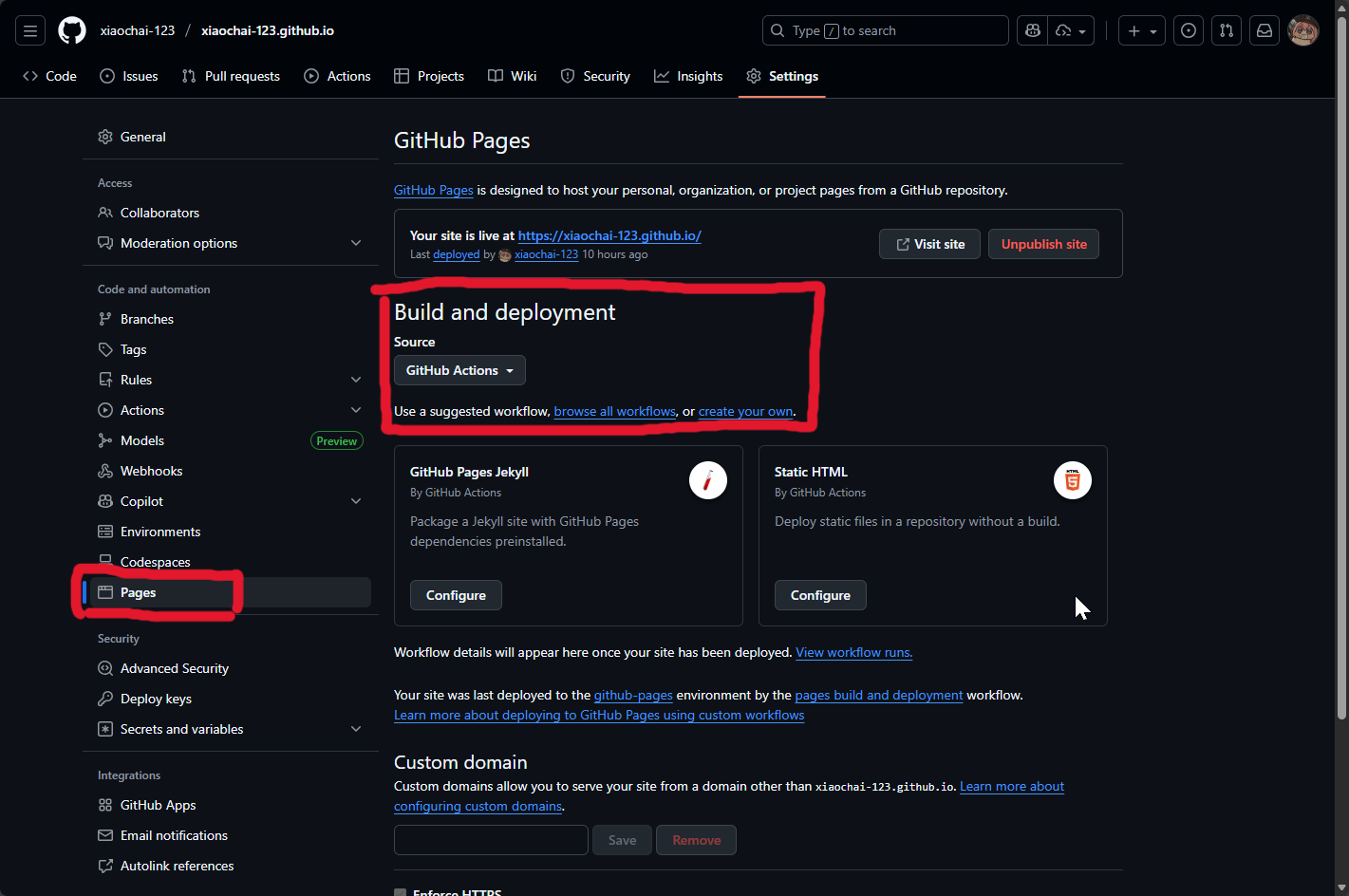Image resolution: width=1349 pixels, height=896 pixels.
Task: Open pull requests icon in header
Action: (1227, 30)
